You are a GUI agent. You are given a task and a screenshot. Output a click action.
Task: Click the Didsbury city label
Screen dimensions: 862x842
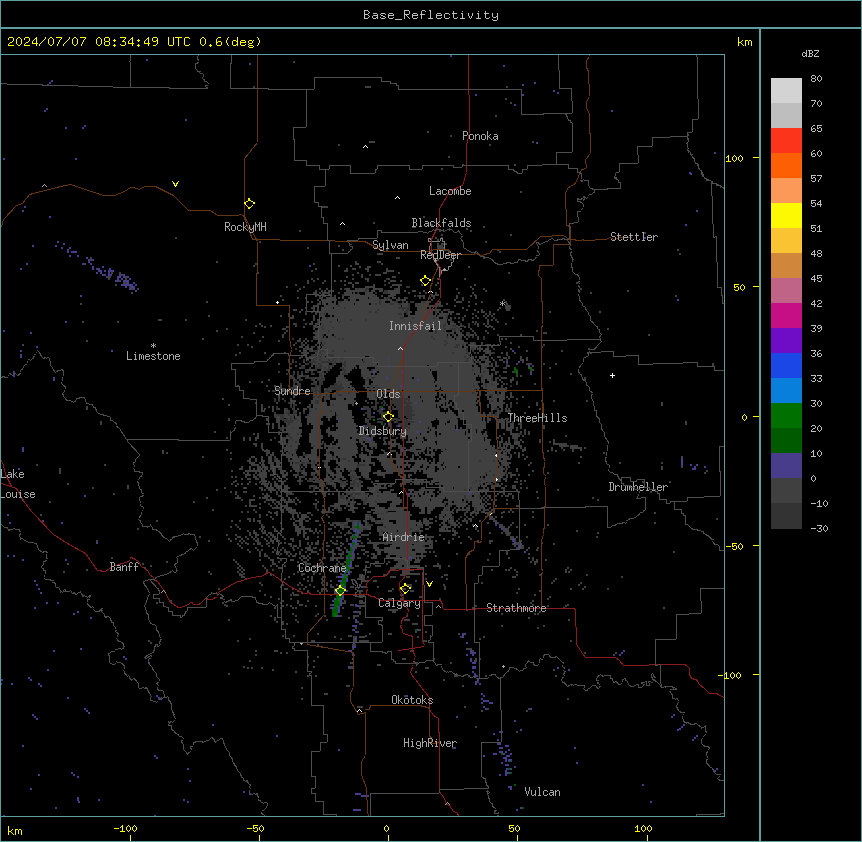[x=383, y=431]
